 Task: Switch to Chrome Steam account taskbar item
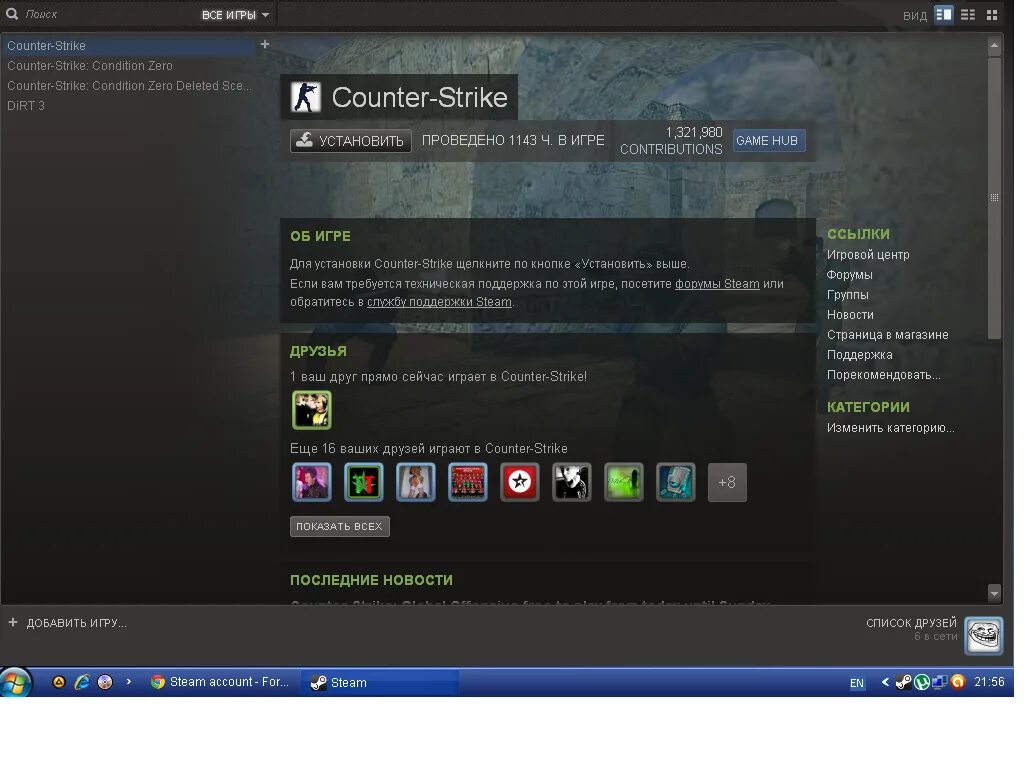pyautogui.click(x=220, y=682)
